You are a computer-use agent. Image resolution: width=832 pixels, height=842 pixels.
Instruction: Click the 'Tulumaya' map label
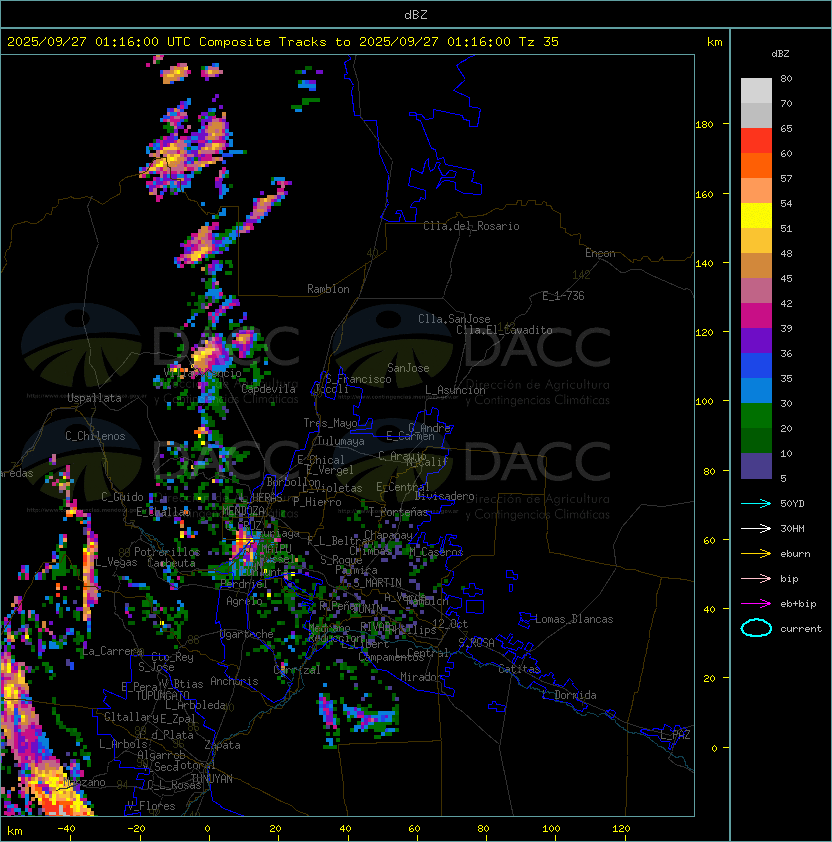click(x=341, y=441)
